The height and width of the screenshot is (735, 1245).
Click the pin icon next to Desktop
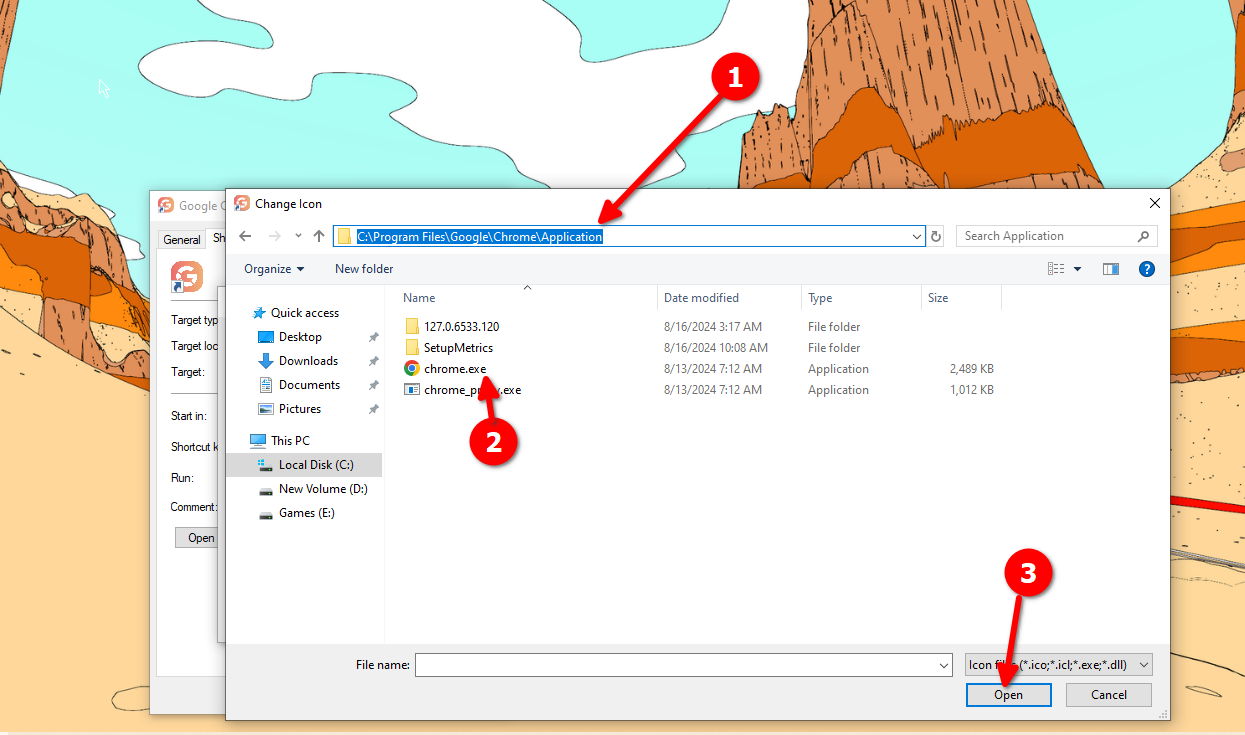click(x=374, y=337)
